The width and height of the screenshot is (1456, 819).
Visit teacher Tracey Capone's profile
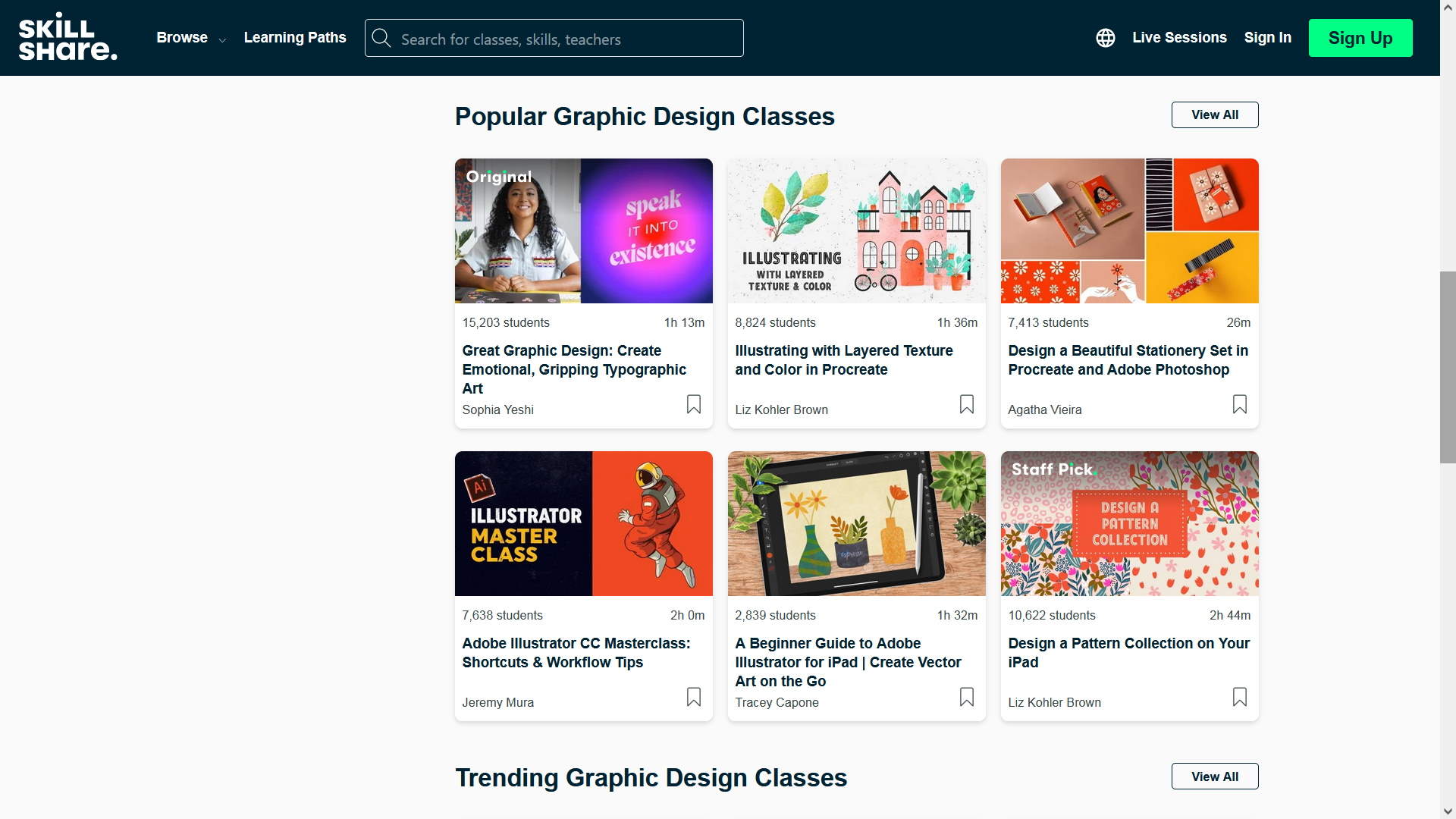[x=777, y=702]
